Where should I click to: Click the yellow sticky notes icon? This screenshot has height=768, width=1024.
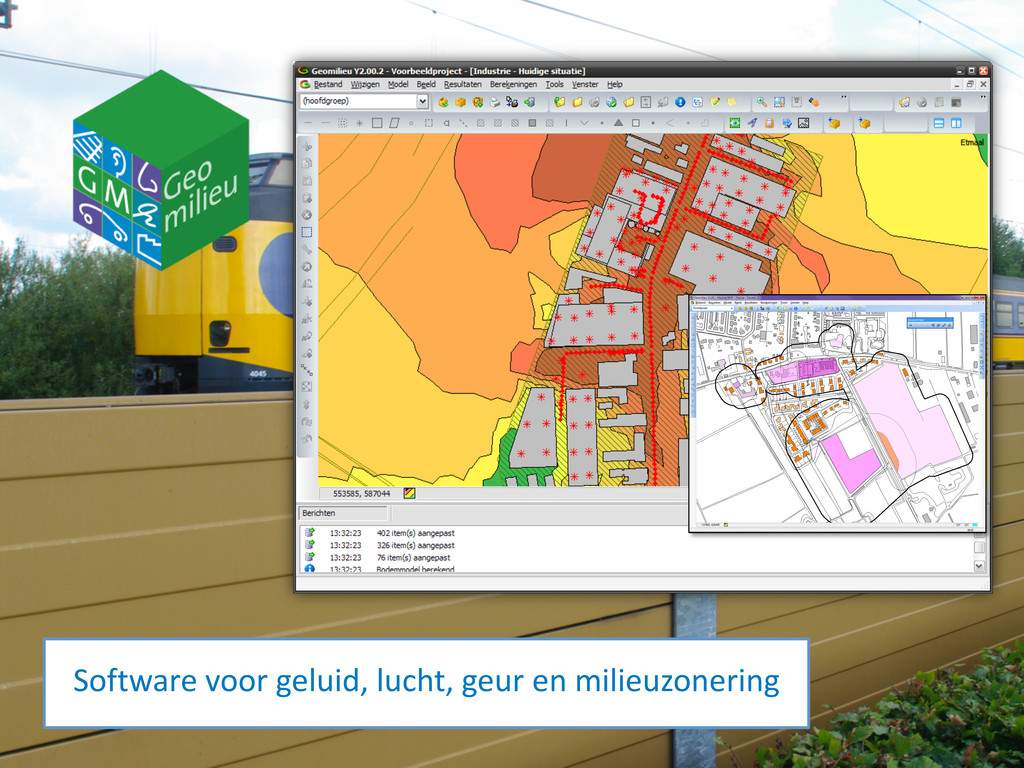click(x=731, y=102)
